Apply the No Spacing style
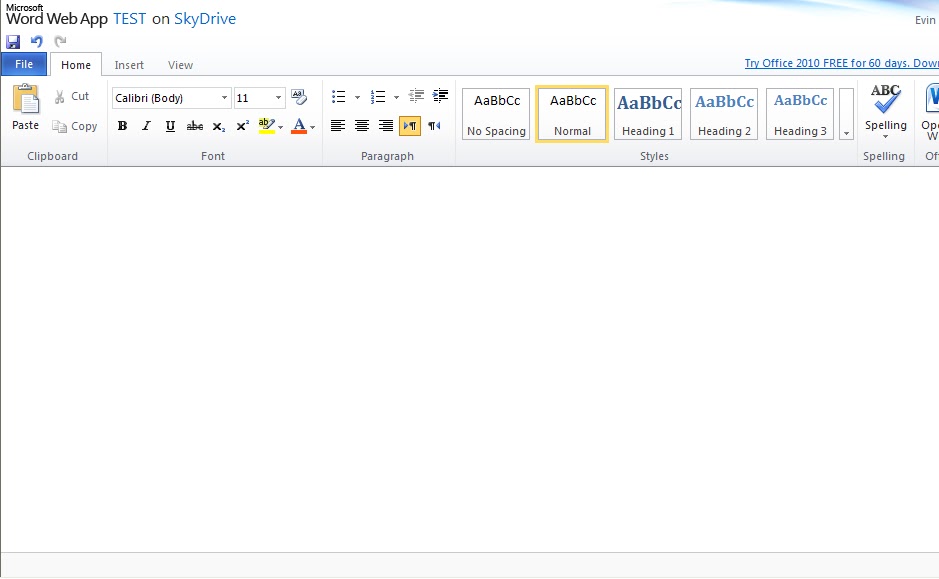 tap(496, 114)
